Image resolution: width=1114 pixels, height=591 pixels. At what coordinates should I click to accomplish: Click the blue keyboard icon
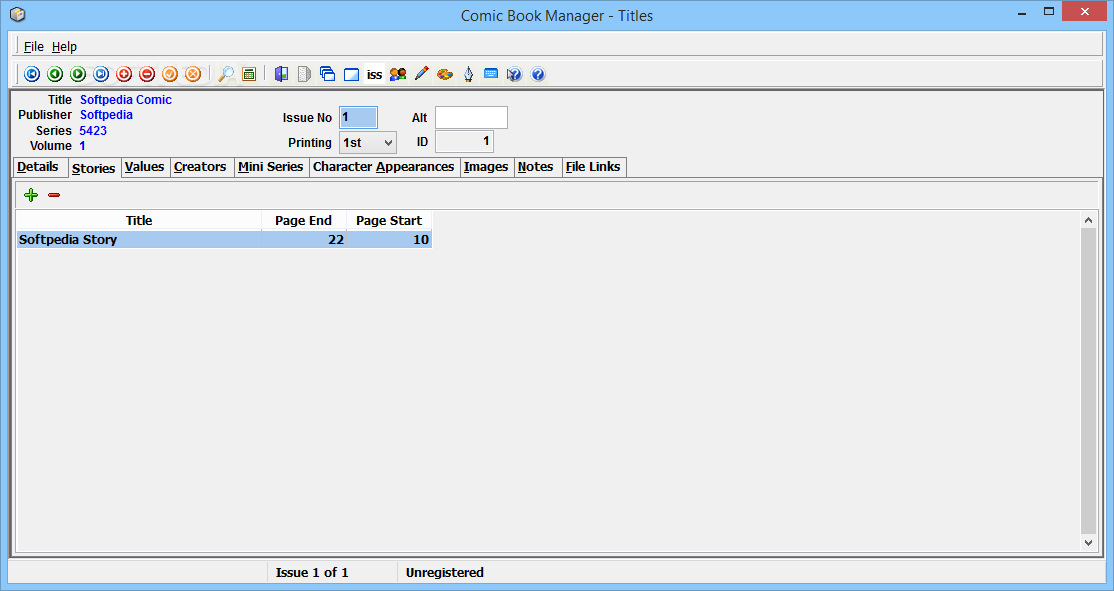click(491, 73)
